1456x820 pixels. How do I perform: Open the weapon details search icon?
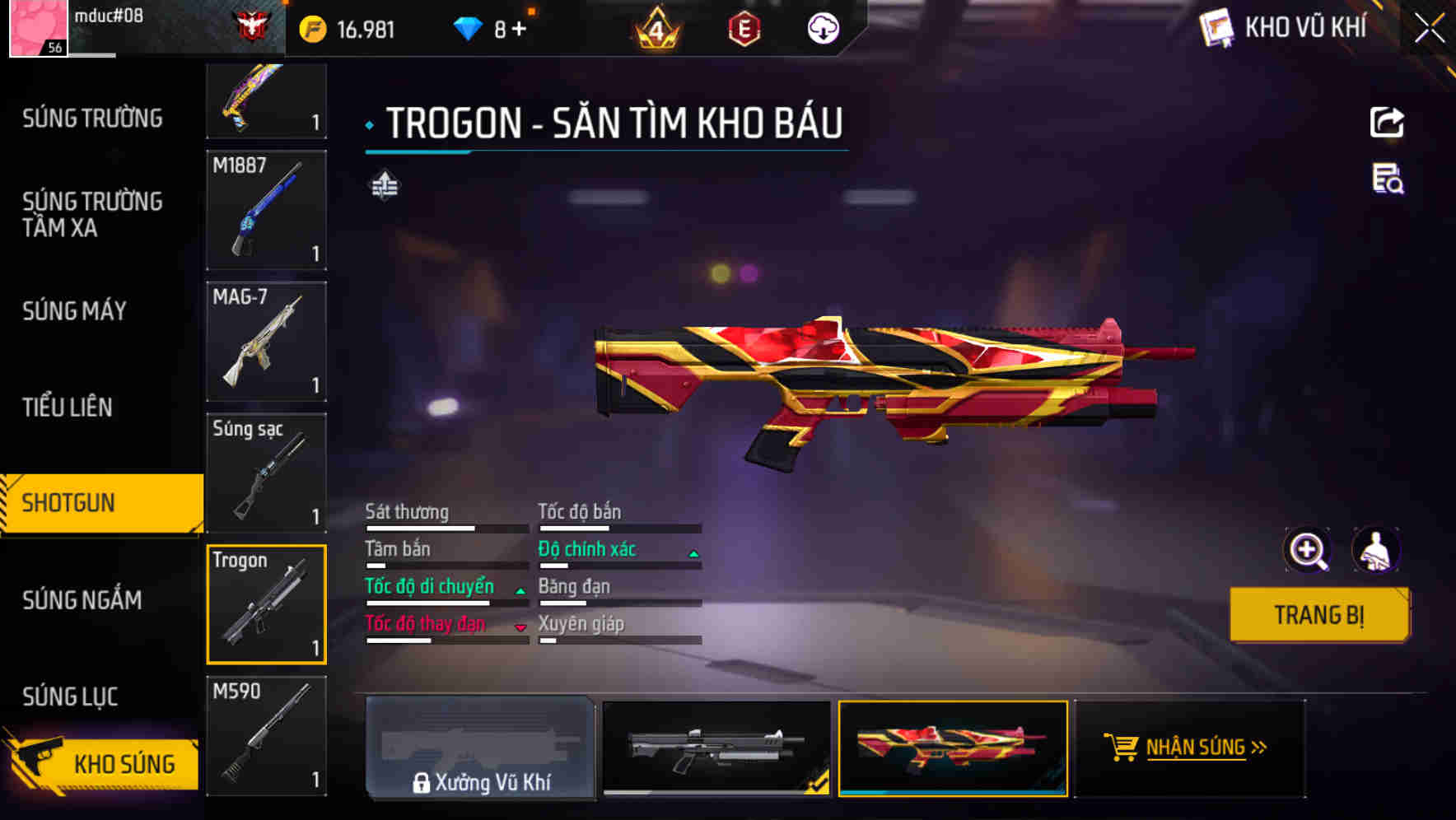(x=1388, y=179)
